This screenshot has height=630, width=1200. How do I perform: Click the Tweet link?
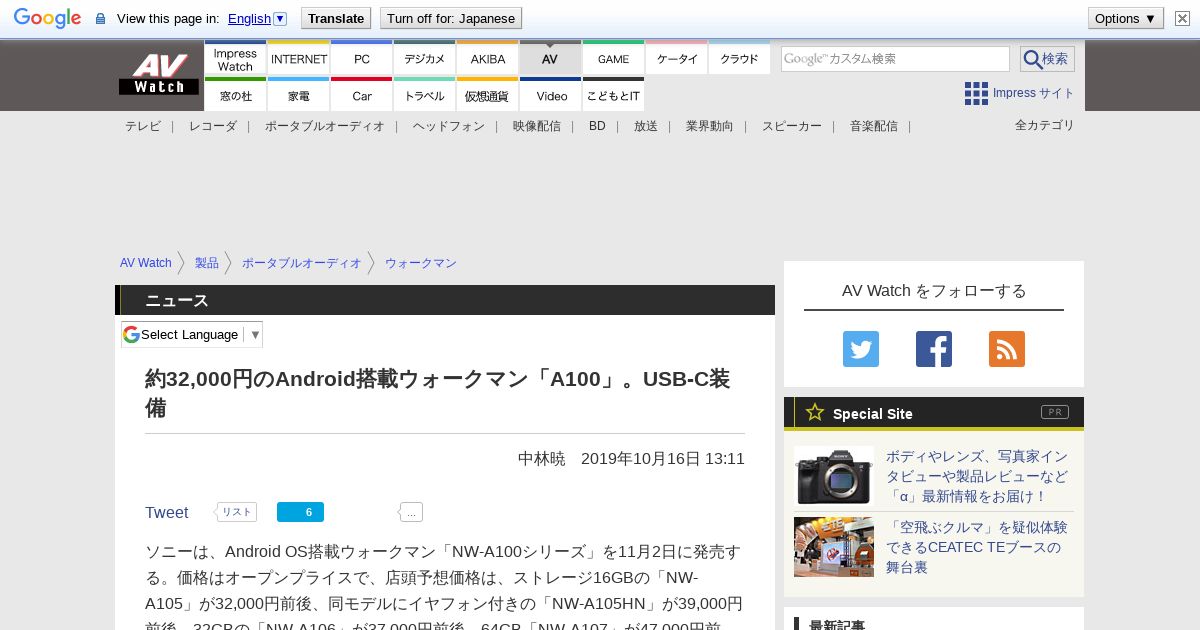click(x=166, y=513)
